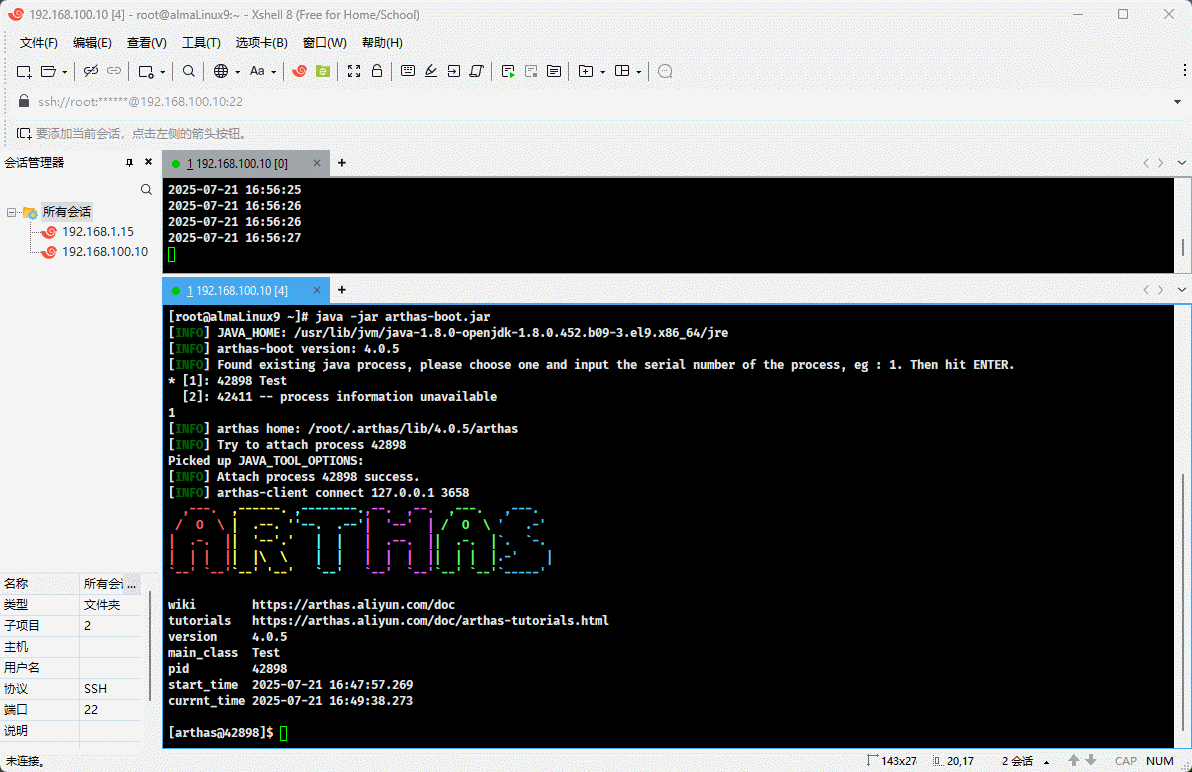Click the disconnect link icon
This screenshot has height=772, width=1192.
tap(91, 71)
